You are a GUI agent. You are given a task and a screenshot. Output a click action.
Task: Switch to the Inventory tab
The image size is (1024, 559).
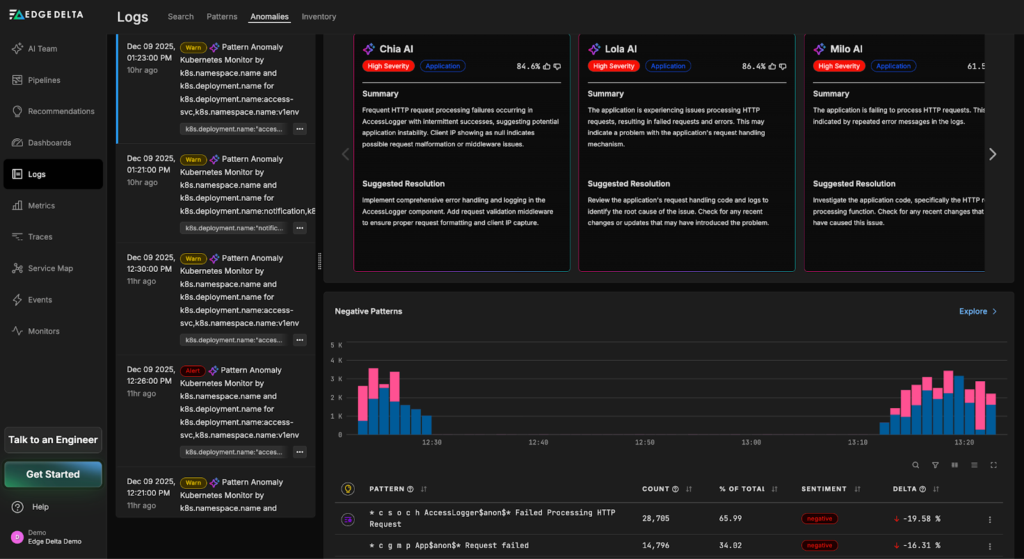(319, 17)
